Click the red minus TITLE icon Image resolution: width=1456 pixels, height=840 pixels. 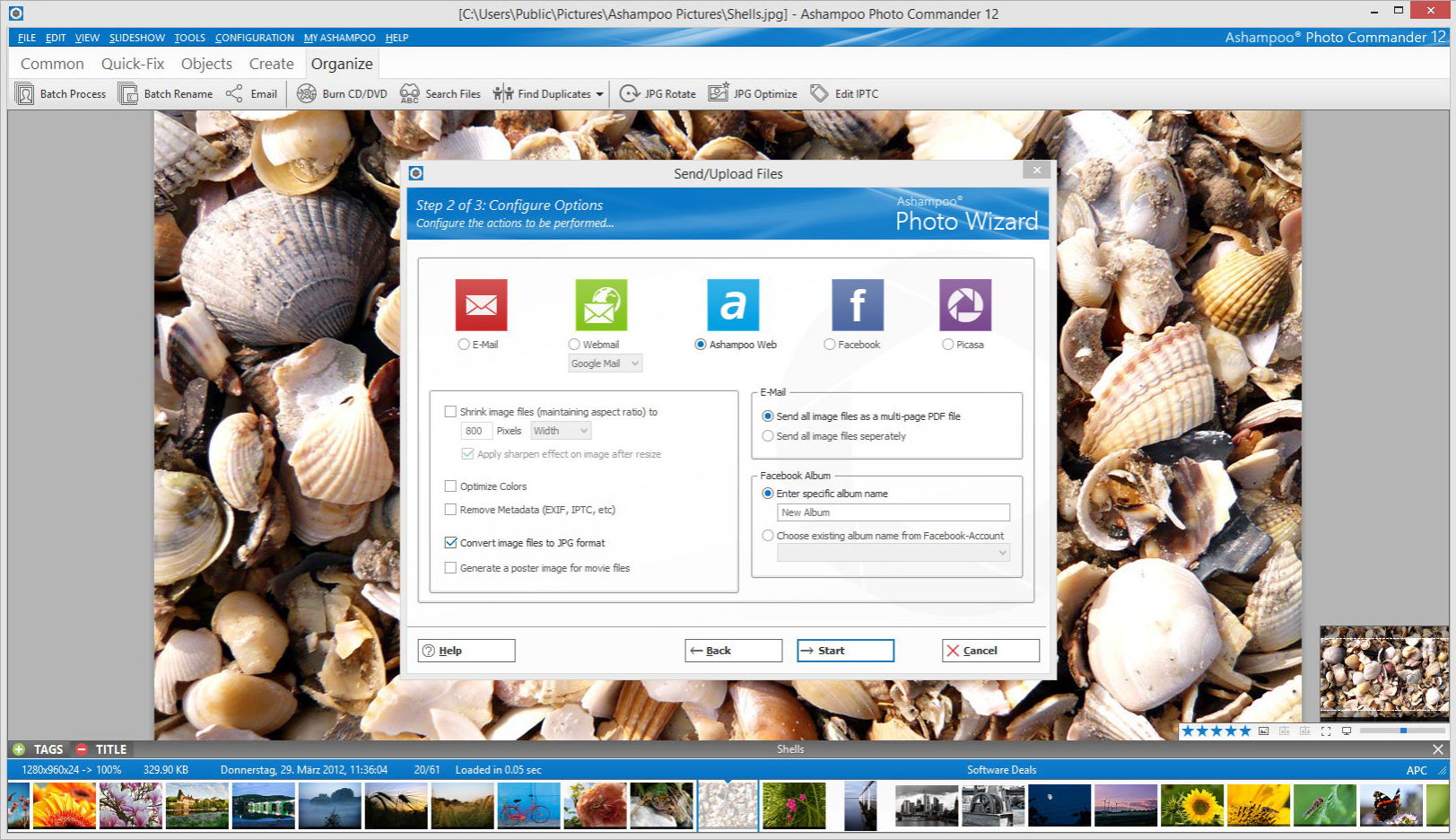pos(82,749)
